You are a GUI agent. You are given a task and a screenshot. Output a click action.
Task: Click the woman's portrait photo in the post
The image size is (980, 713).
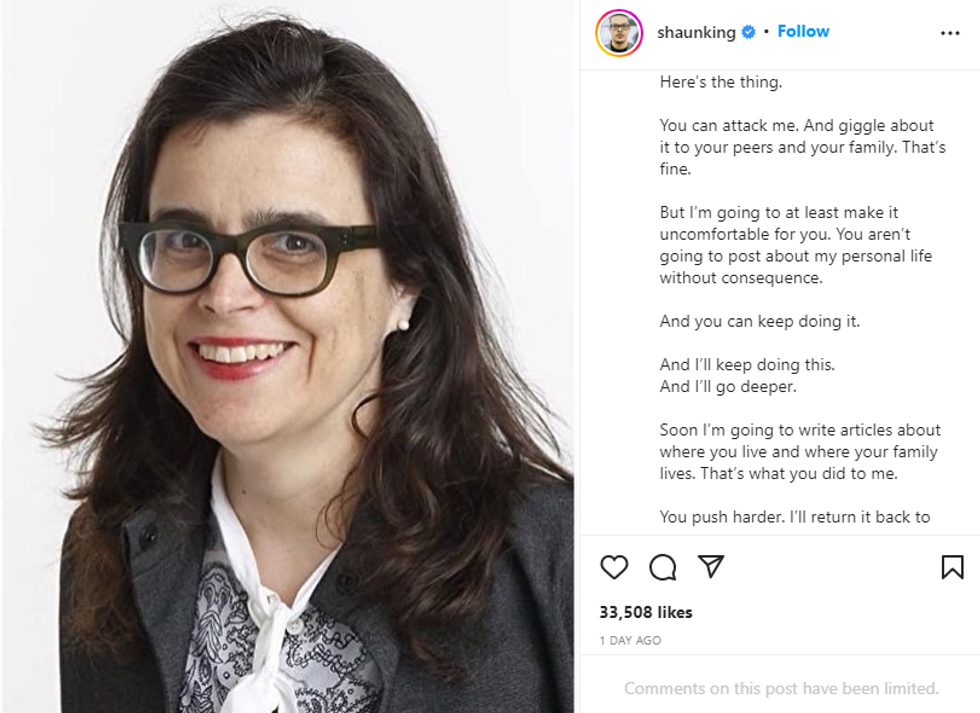288,357
